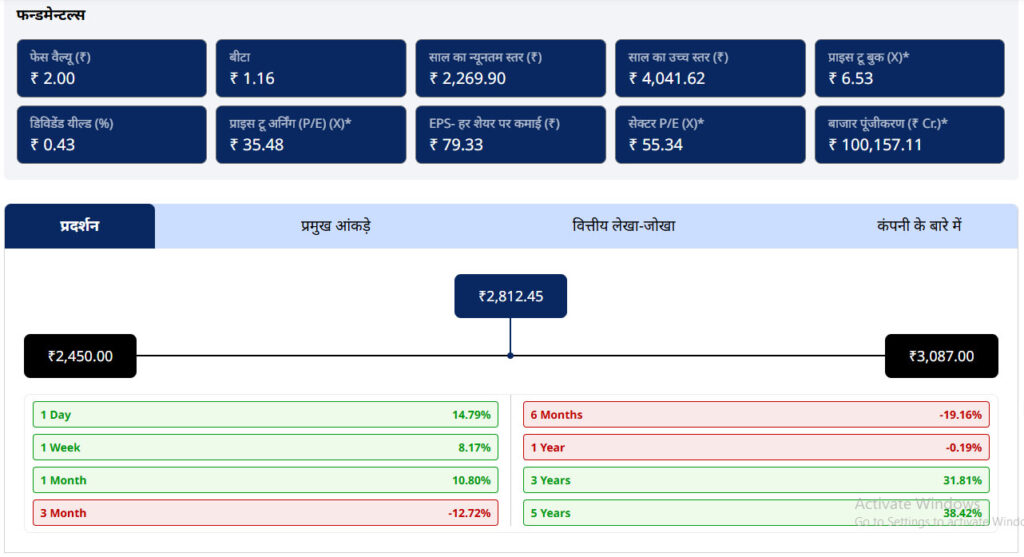Viewport: 1024px width, 557px height.
Task: Click the डिविडेंड यील्ड card
Action: click(111, 134)
